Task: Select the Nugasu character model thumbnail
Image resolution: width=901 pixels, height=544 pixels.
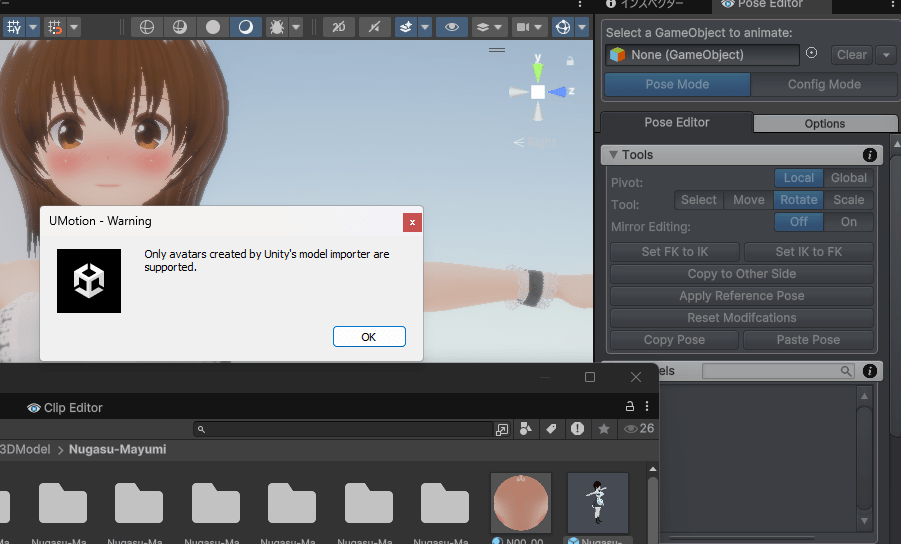Action: coord(598,503)
